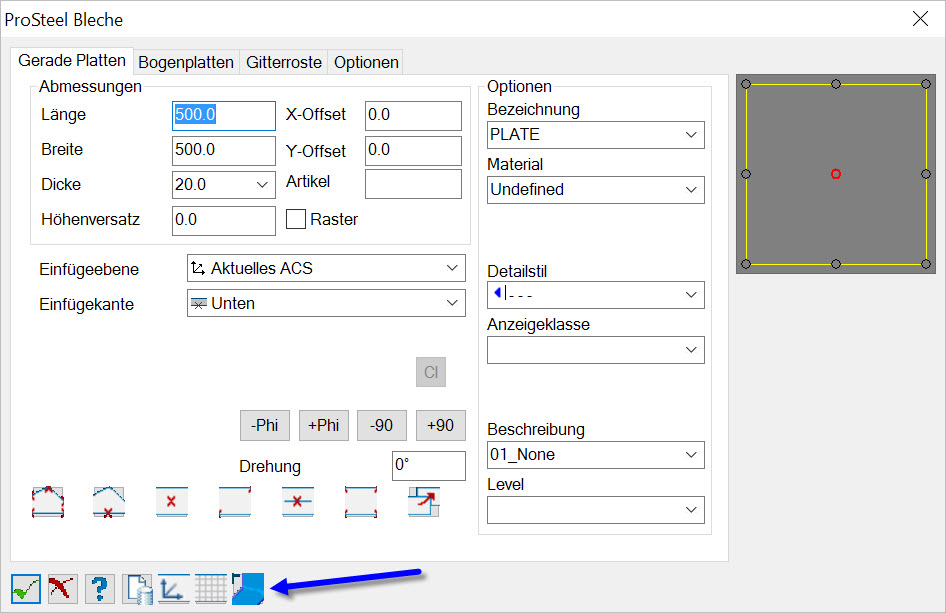The width and height of the screenshot is (946, 613).
Task: Click the +Phi rotation button
Action: click(324, 425)
